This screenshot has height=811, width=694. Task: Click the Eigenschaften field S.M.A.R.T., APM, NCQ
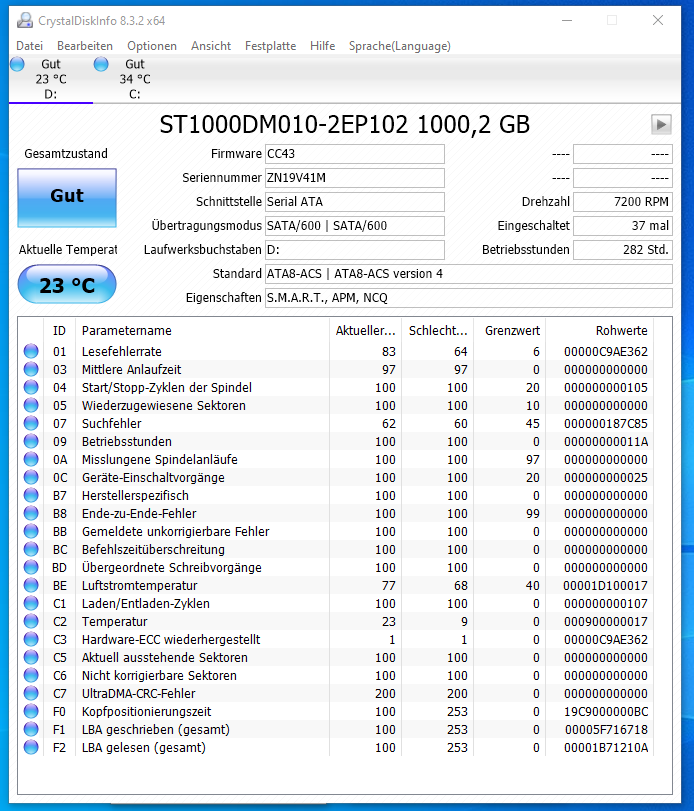469,298
